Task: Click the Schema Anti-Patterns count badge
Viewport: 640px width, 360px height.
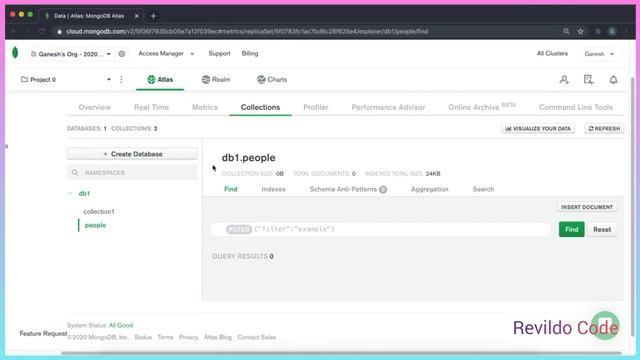Action: 383,189
